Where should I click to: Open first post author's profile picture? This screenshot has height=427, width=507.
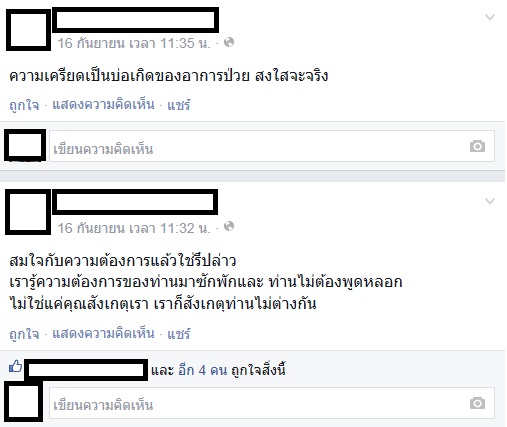(x=28, y=30)
